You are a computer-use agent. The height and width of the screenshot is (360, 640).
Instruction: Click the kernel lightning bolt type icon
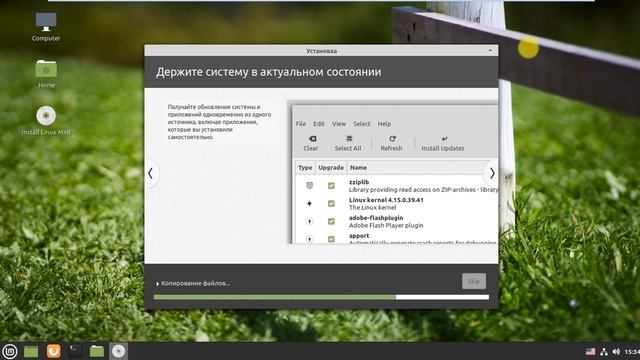coord(309,203)
